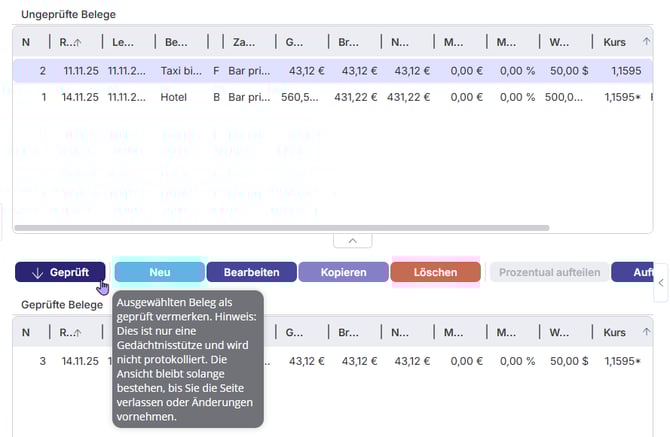Click the sort arrow in the lower R... column header
Screen dimensions: 670x437
click(78, 332)
